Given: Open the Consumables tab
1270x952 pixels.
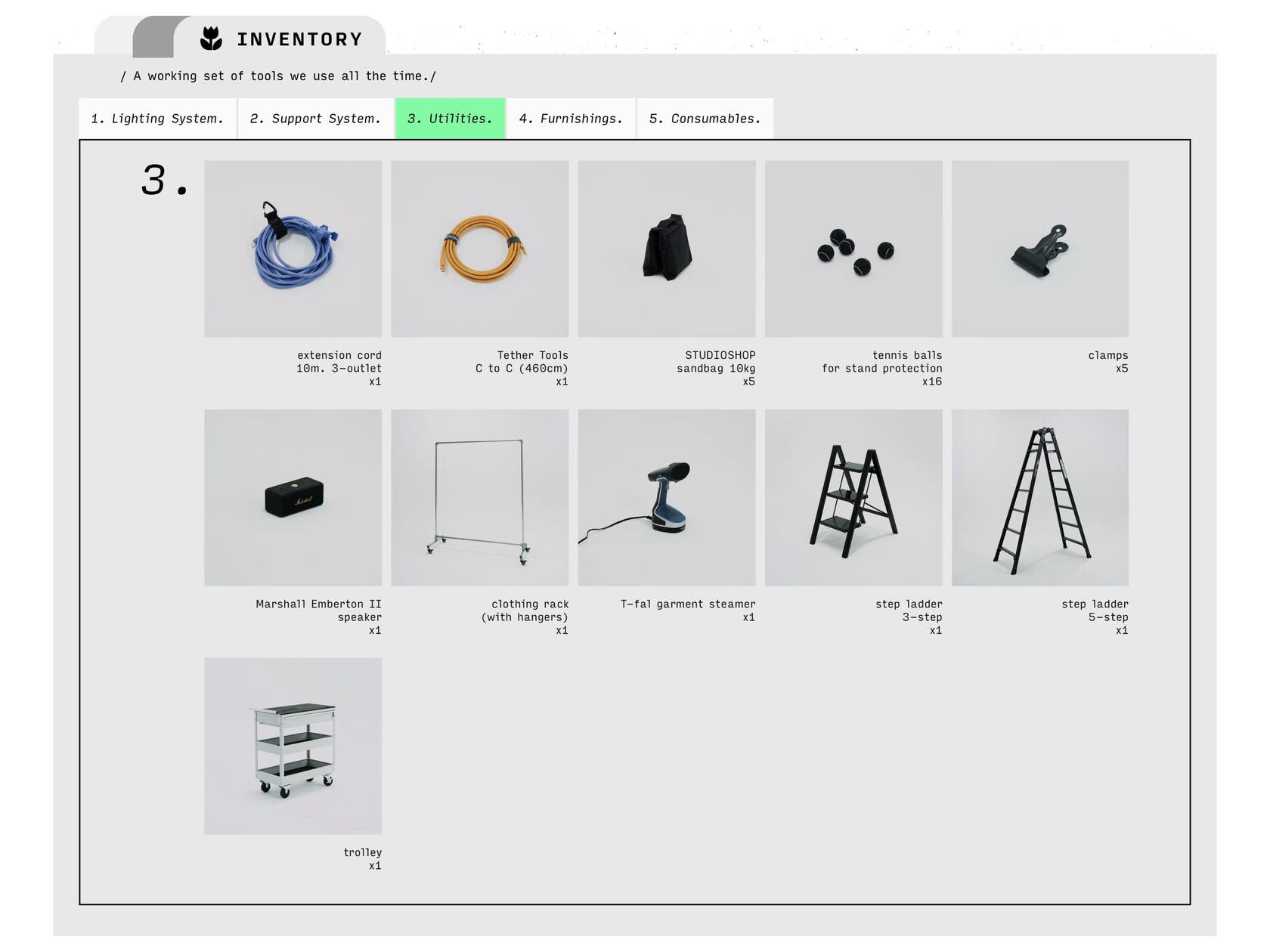Looking at the screenshot, I should click(x=705, y=119).
